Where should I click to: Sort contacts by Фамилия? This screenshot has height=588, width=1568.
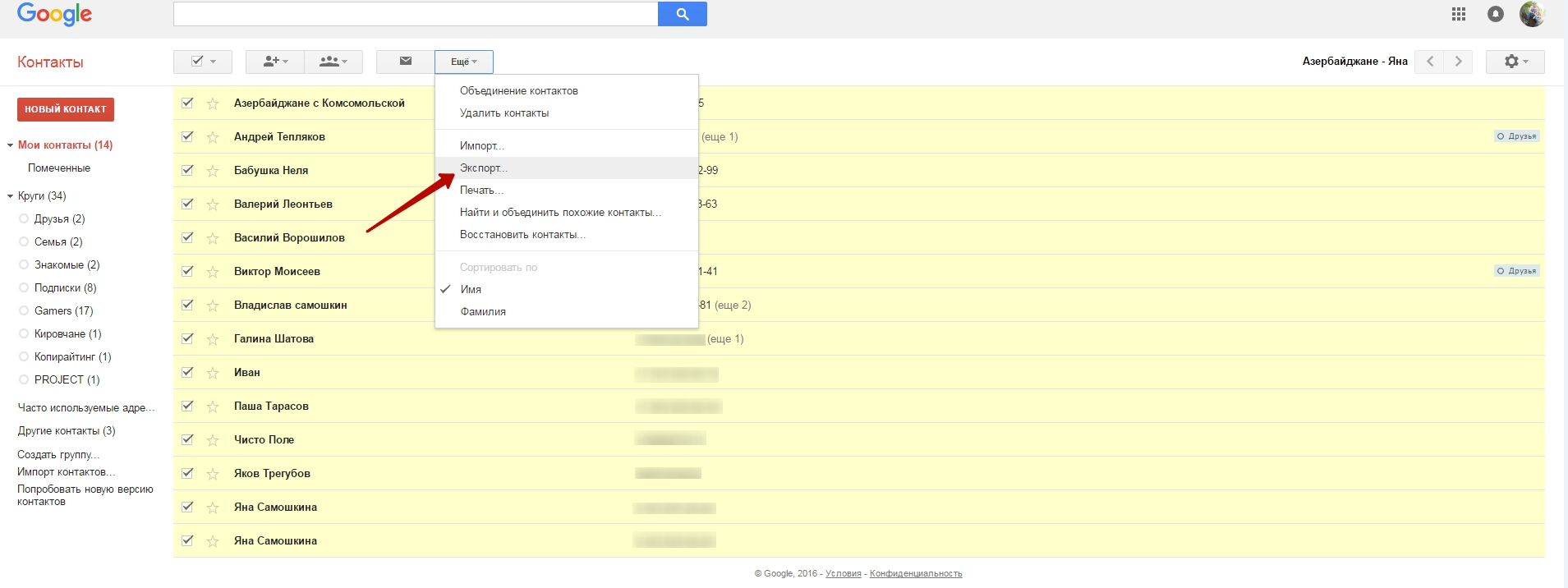point(483,312)
